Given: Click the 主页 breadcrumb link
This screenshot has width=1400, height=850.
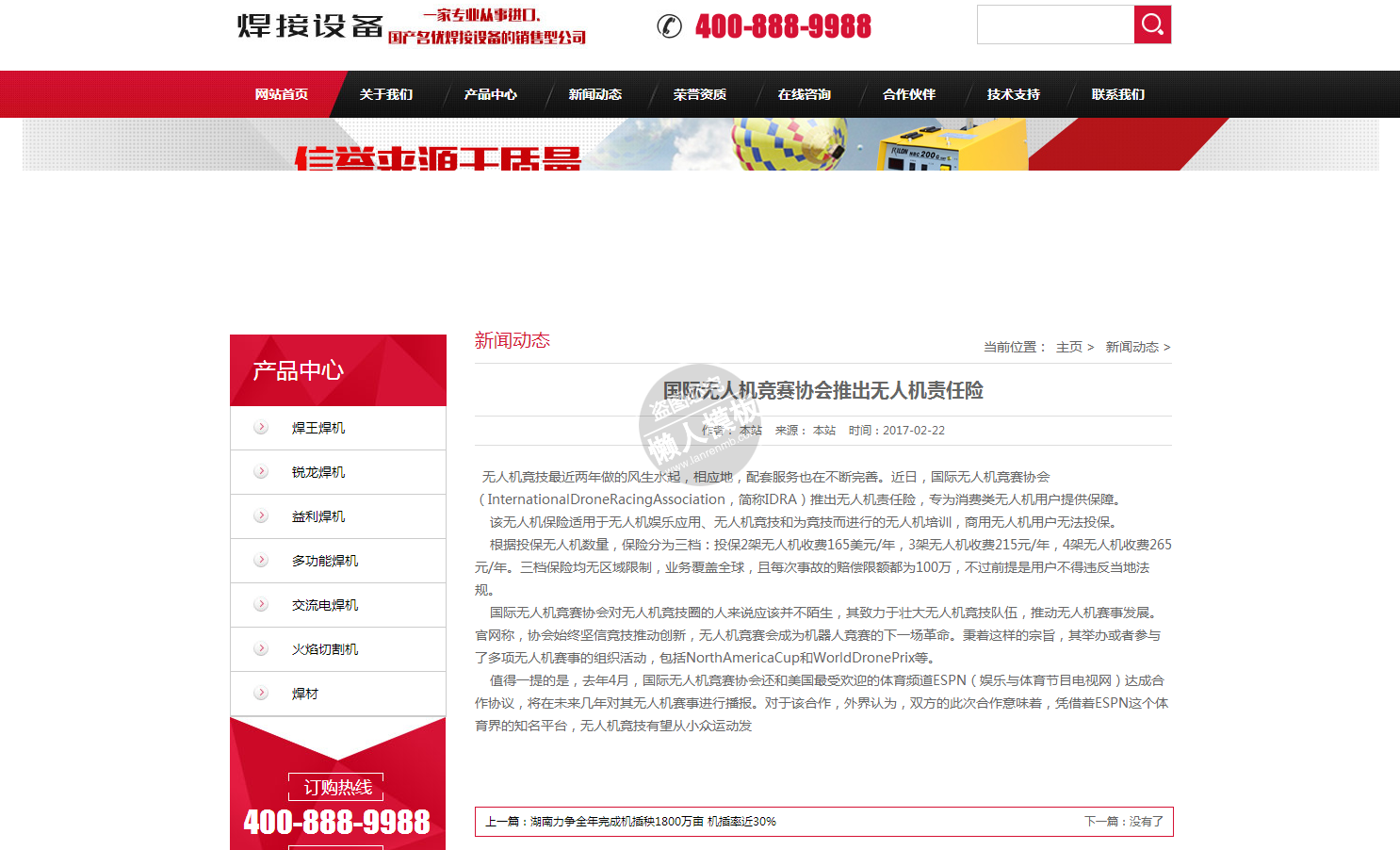Looking at the screenshot, I should point(1069,347).
